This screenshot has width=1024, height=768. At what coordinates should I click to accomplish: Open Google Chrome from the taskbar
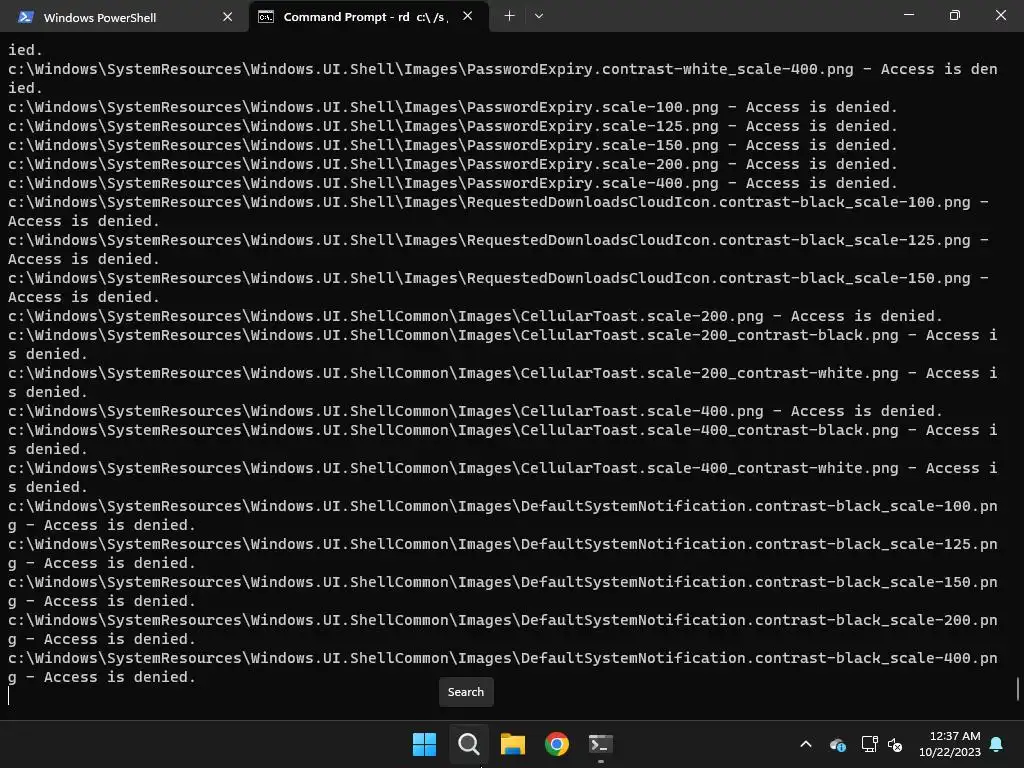(556, 744)
